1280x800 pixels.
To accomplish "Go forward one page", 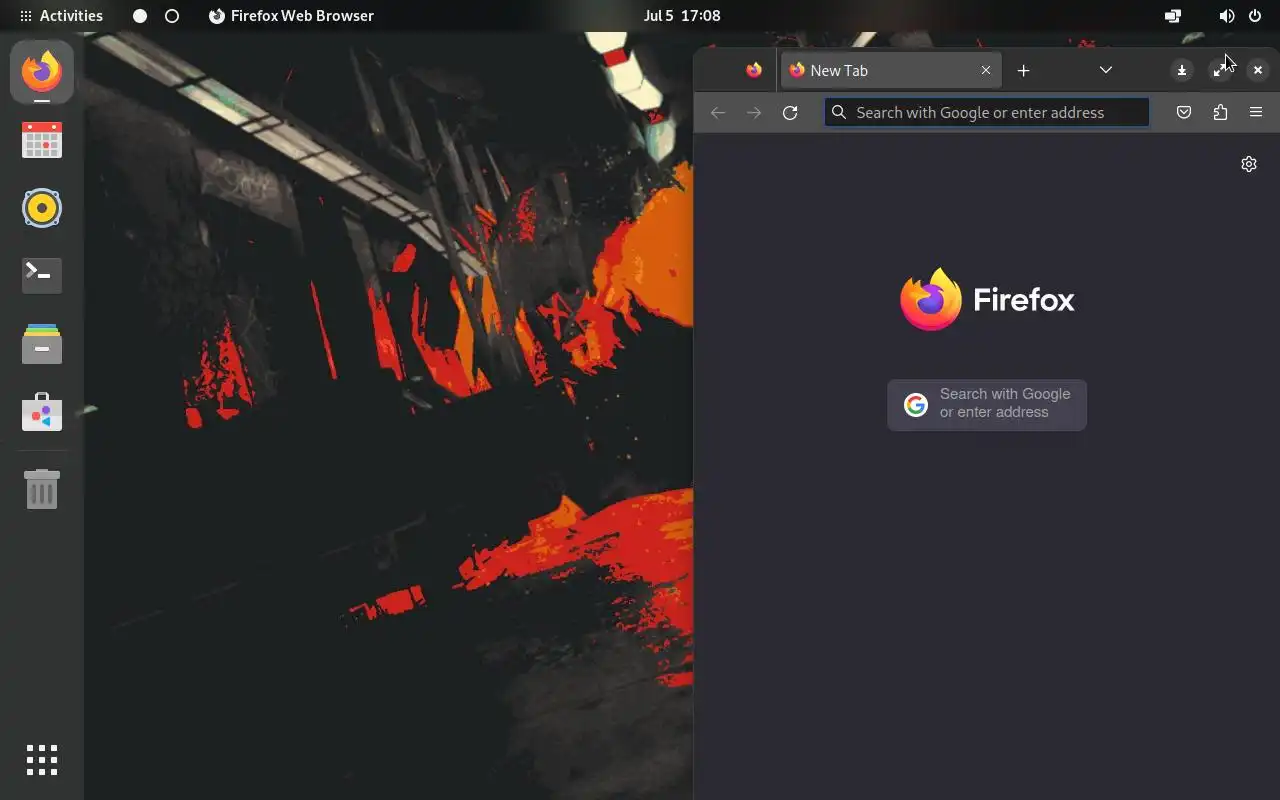I will 754,112.
